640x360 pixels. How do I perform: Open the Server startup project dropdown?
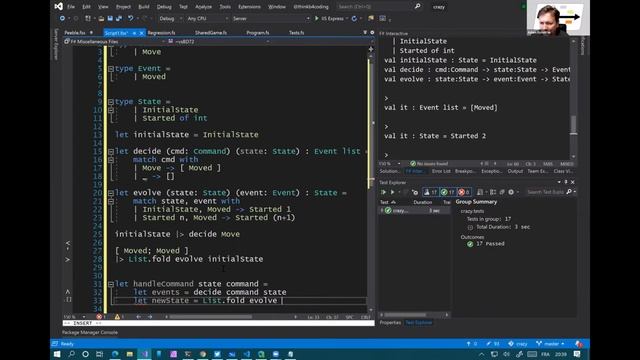point(271,18)
